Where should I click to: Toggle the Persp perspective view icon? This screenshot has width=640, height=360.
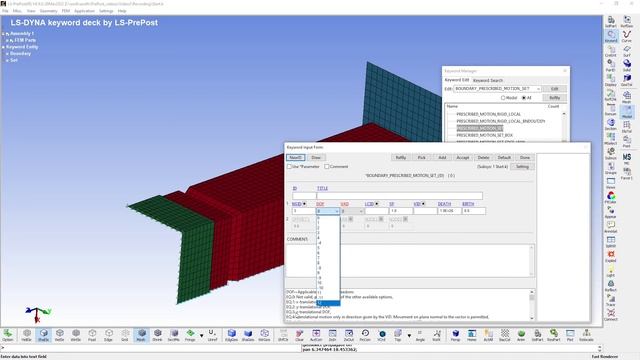click(x=456, y=335)
